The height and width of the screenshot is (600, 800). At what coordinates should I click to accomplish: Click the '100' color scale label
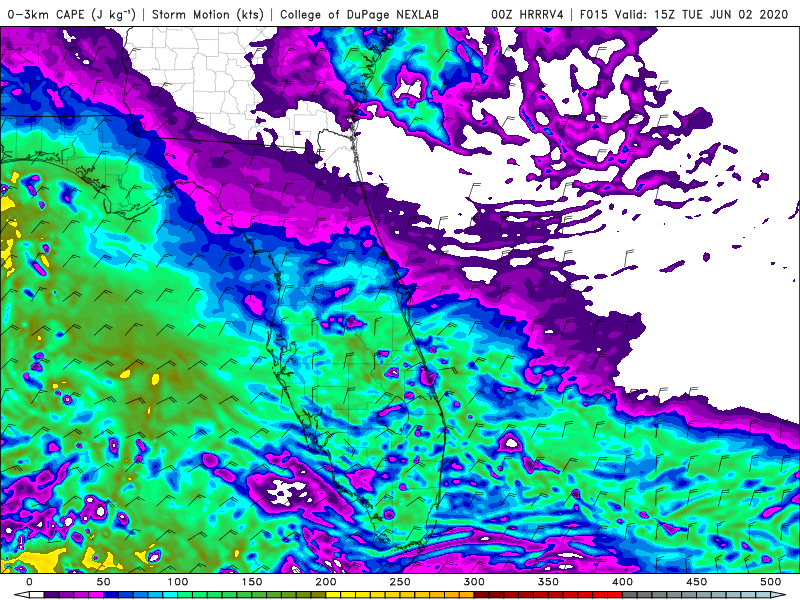177,582
